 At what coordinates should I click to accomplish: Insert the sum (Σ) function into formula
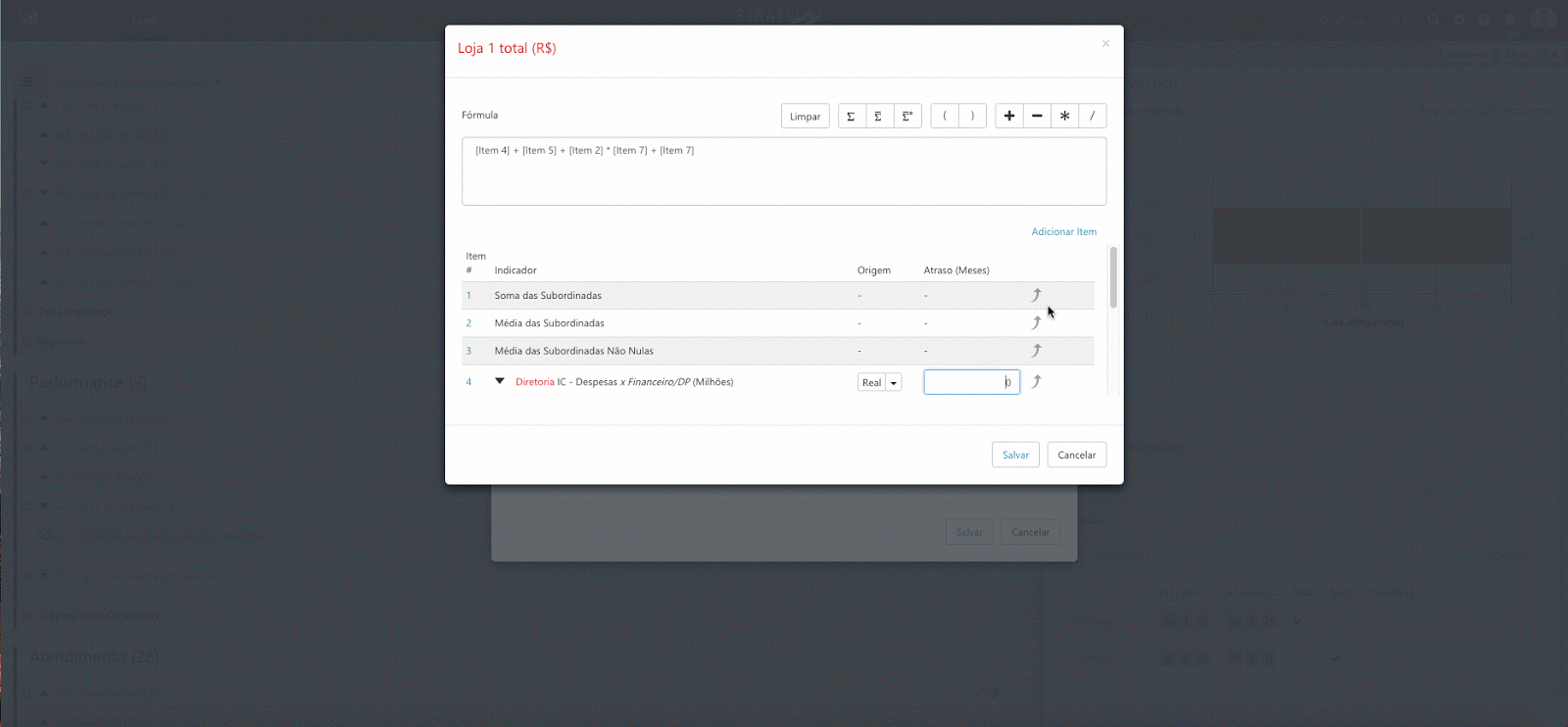click(x=851, y=117)
